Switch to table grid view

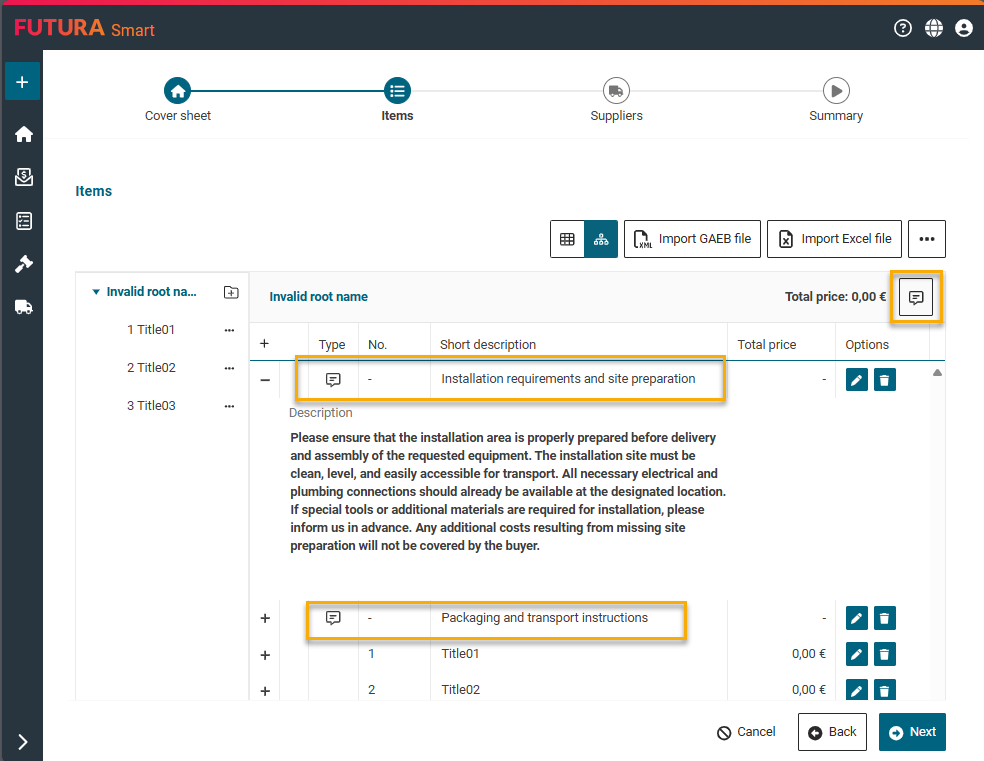click(x=567, y=239)
